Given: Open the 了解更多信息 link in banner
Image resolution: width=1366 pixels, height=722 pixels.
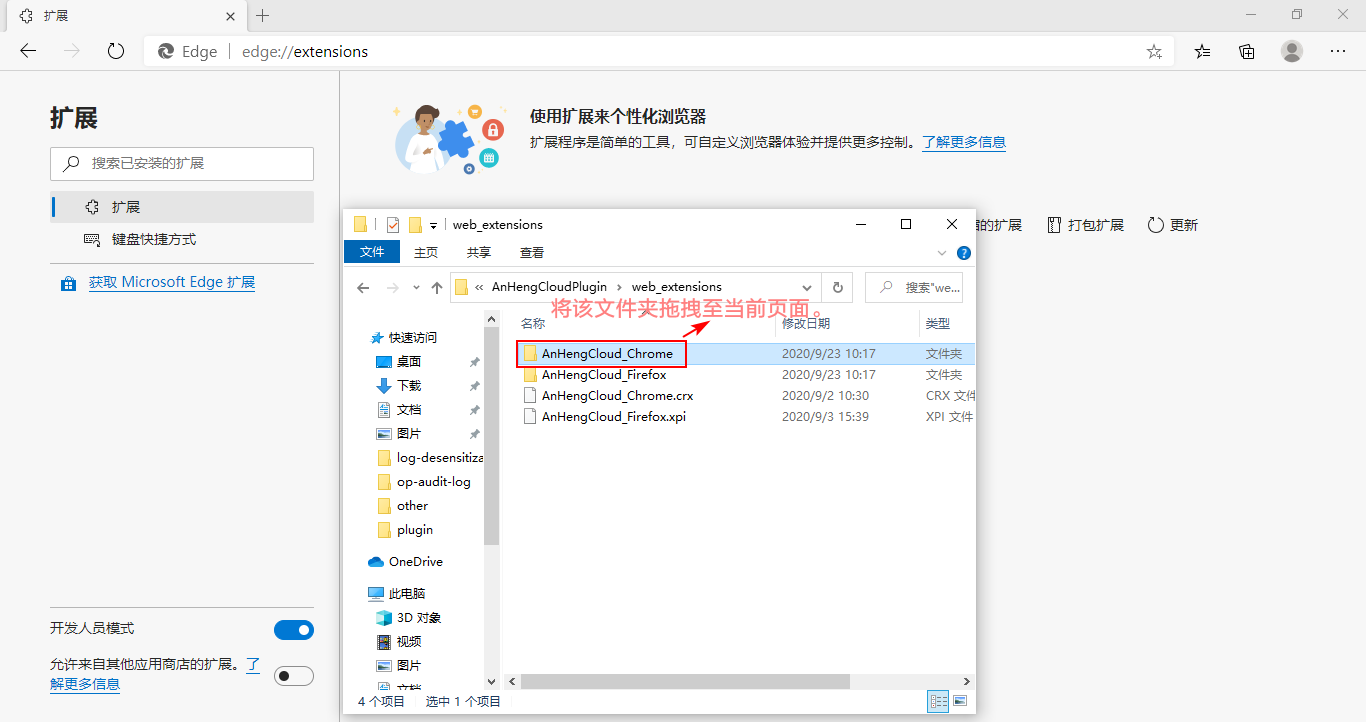Looking at the screenshot, I should point(964,142).
